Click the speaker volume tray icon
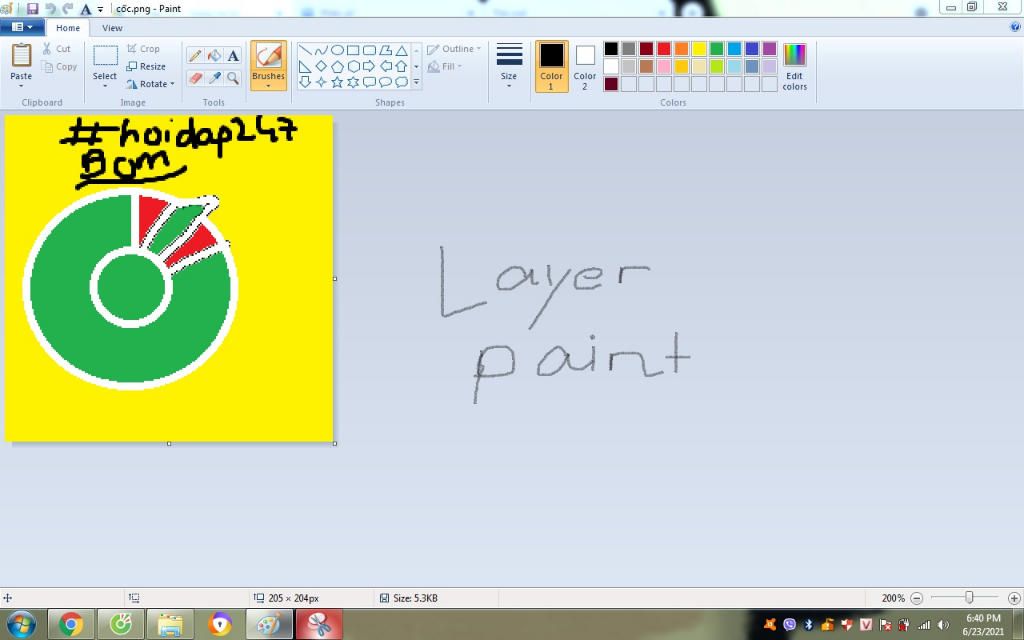Viewport: 1024px width, 640px height. coord(943,625)
